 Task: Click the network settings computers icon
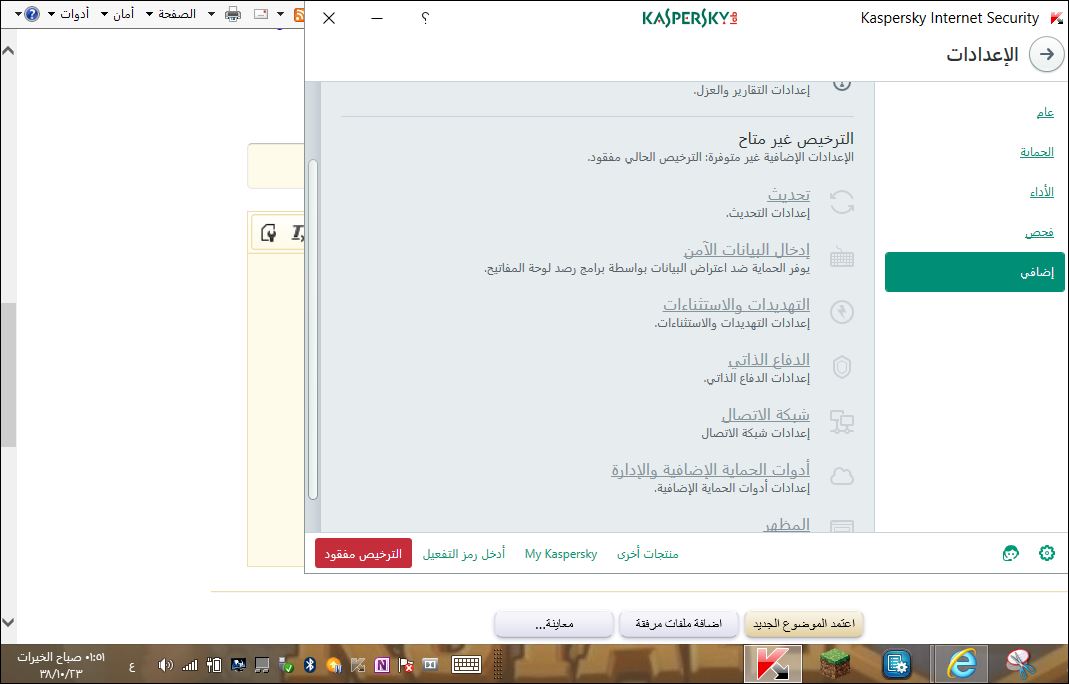[x=842, y=421]
